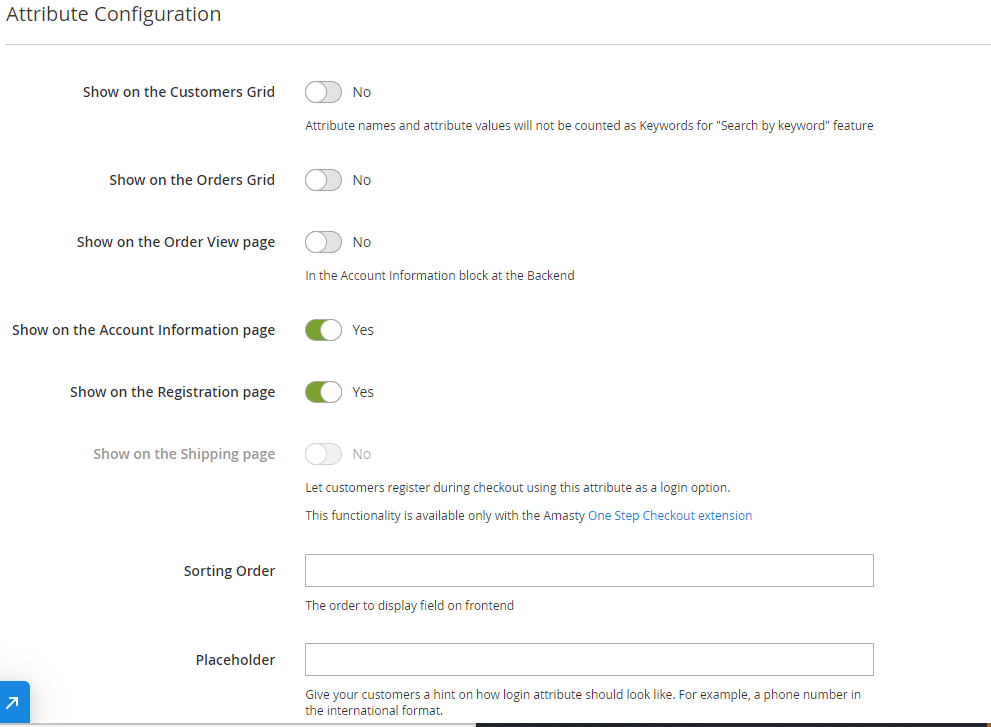Disable the Show on the Account Information page switch
The height and width of the screenshot is (727, 991).
[x=323, y=330]
